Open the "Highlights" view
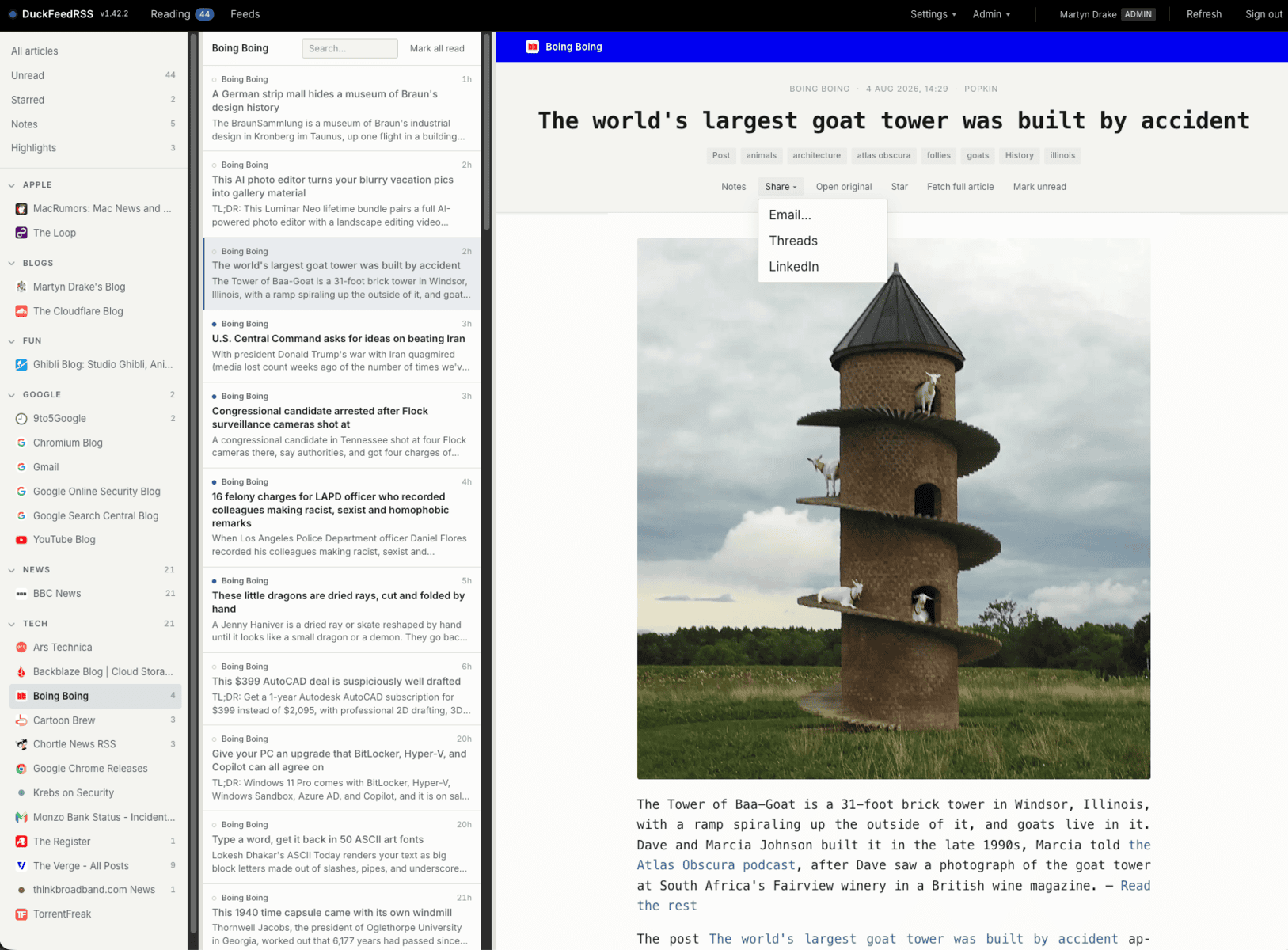The height and width of the screenshot is (950, 1288). pyautogui.click(x=93, y=148)
